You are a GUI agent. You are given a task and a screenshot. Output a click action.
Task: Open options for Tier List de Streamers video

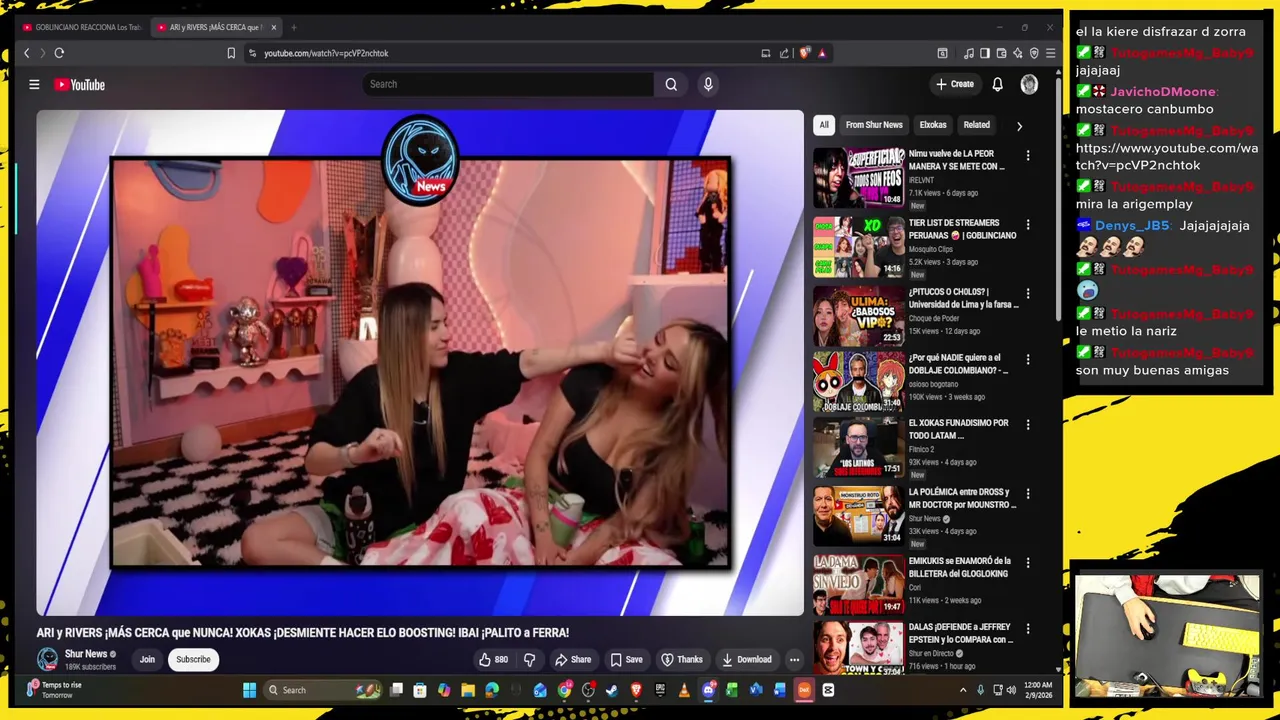pos(1027,225)
